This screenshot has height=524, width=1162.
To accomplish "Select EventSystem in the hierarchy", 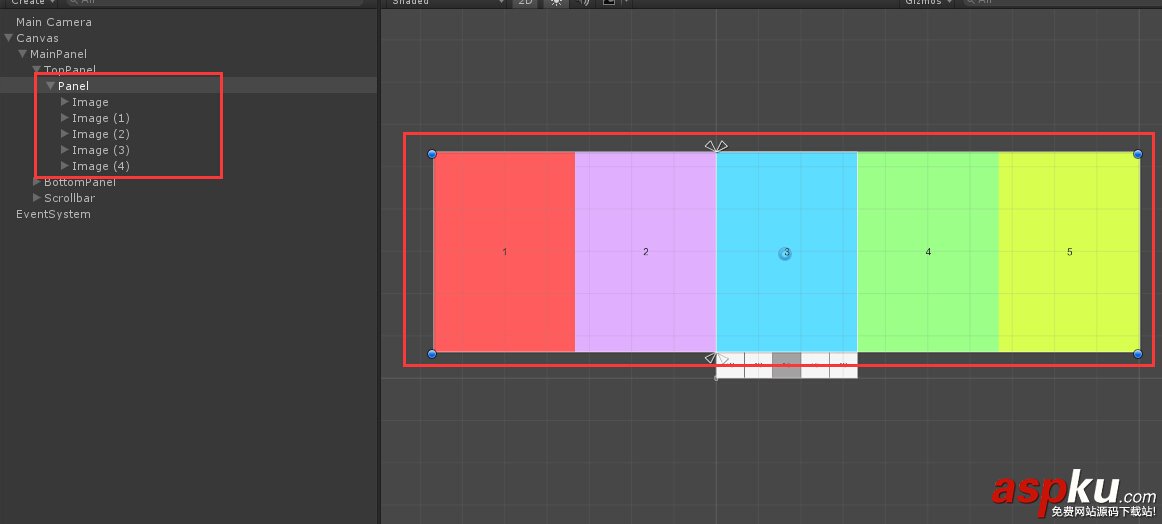I will point(53,214).
